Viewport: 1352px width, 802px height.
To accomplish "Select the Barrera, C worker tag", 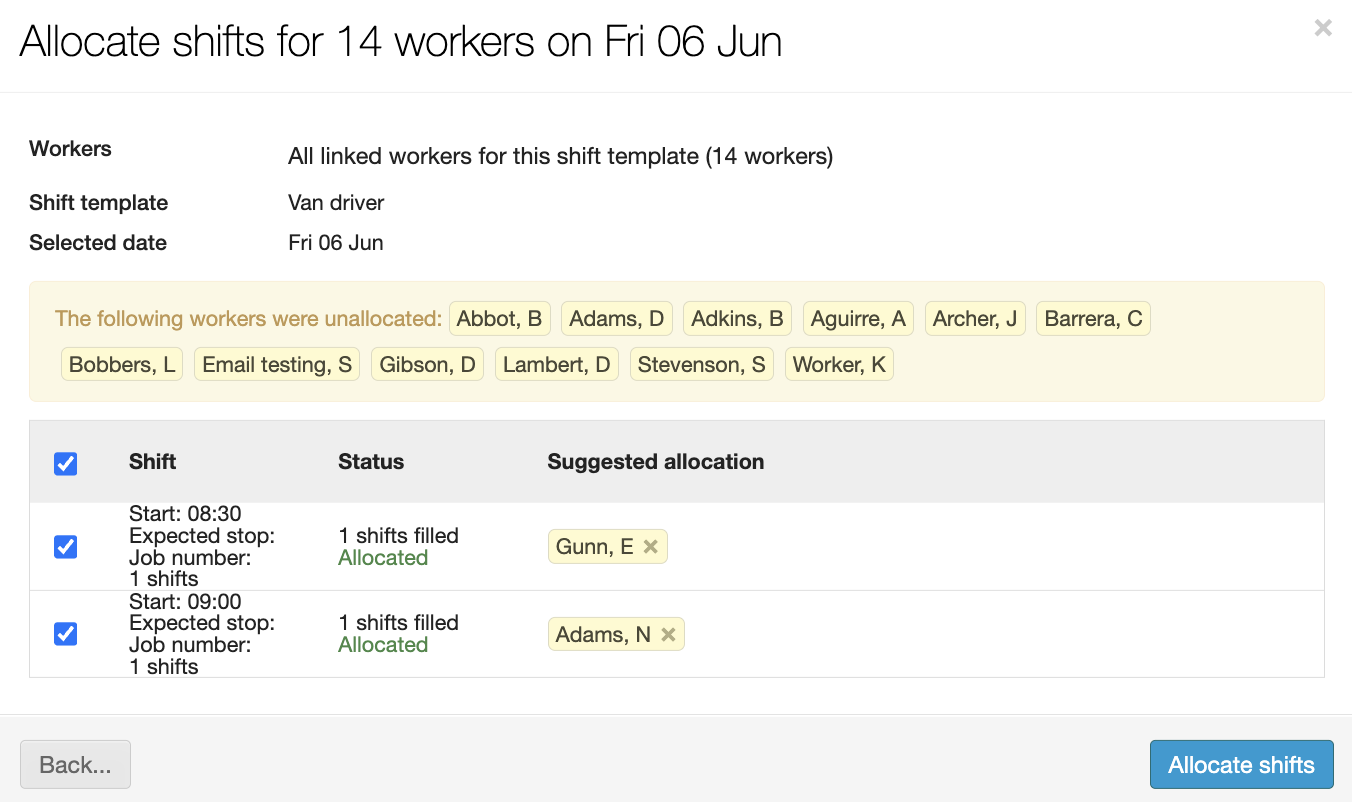I will (x=1093, y=319).
